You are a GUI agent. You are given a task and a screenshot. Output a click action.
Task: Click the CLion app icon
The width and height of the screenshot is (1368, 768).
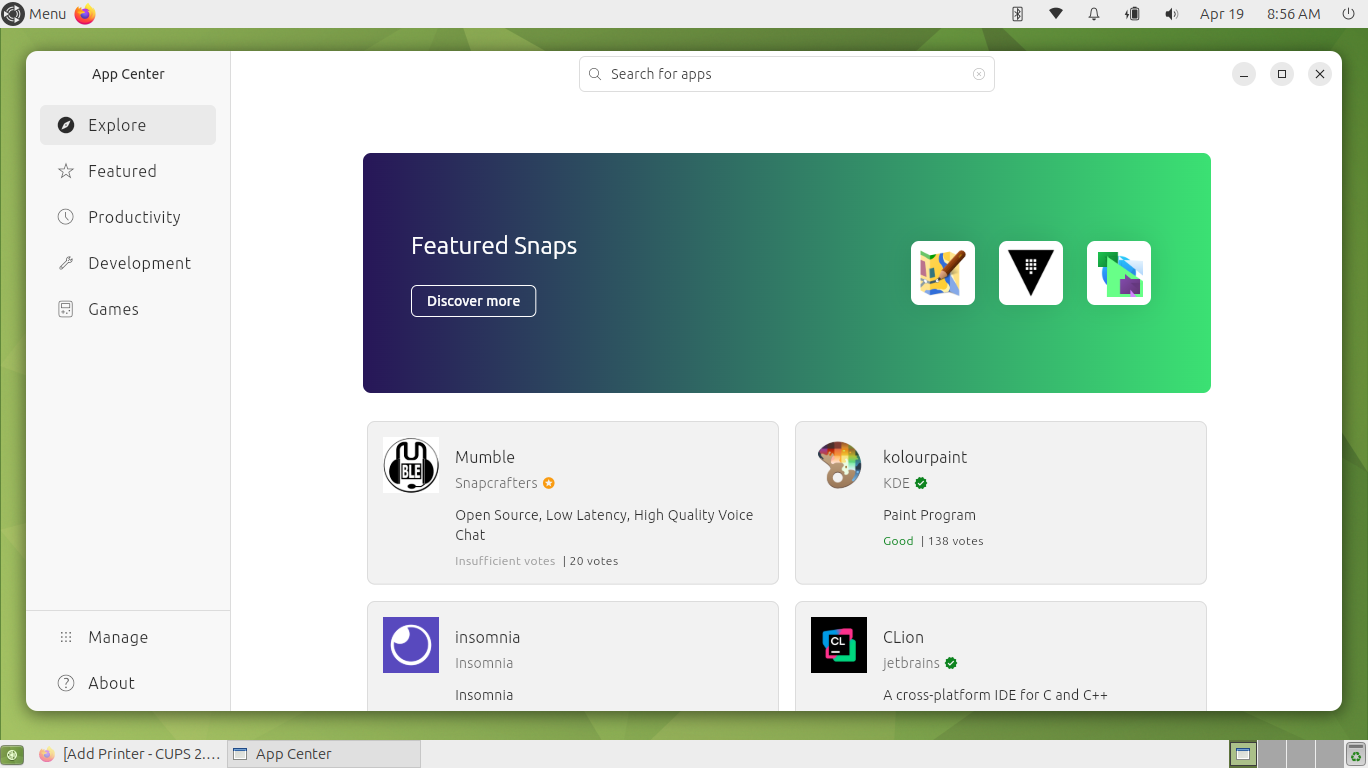[x=839, y=645]
